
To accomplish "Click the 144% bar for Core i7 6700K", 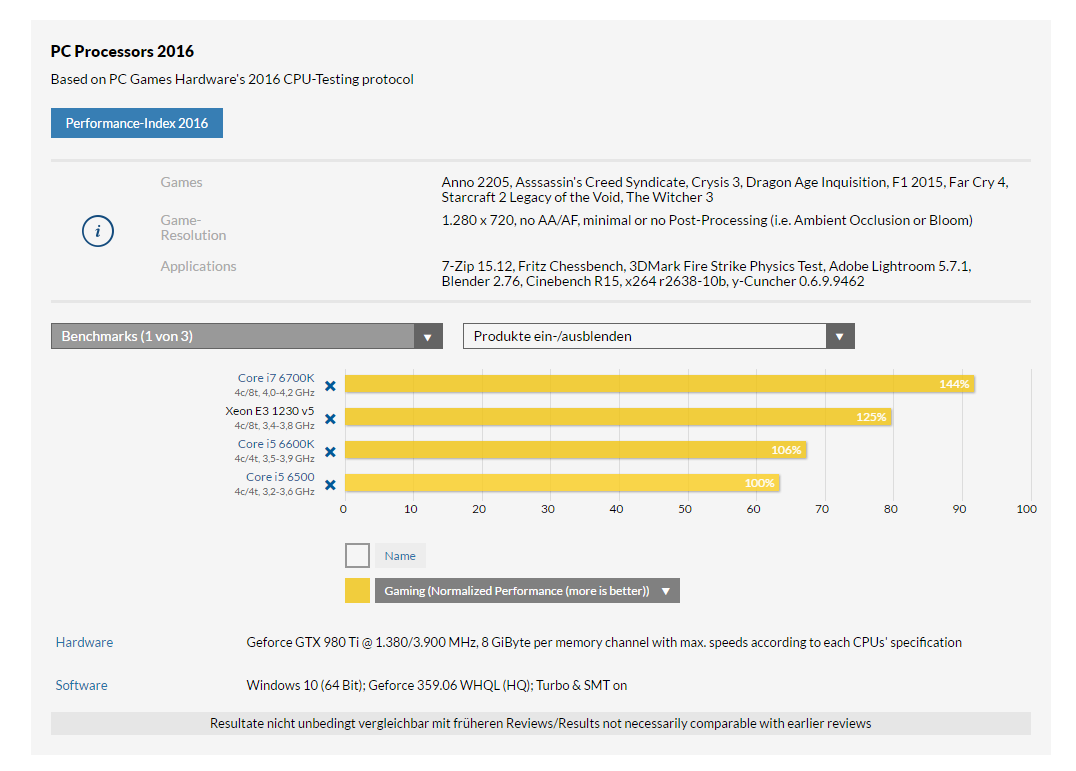I will coord(659,384).
